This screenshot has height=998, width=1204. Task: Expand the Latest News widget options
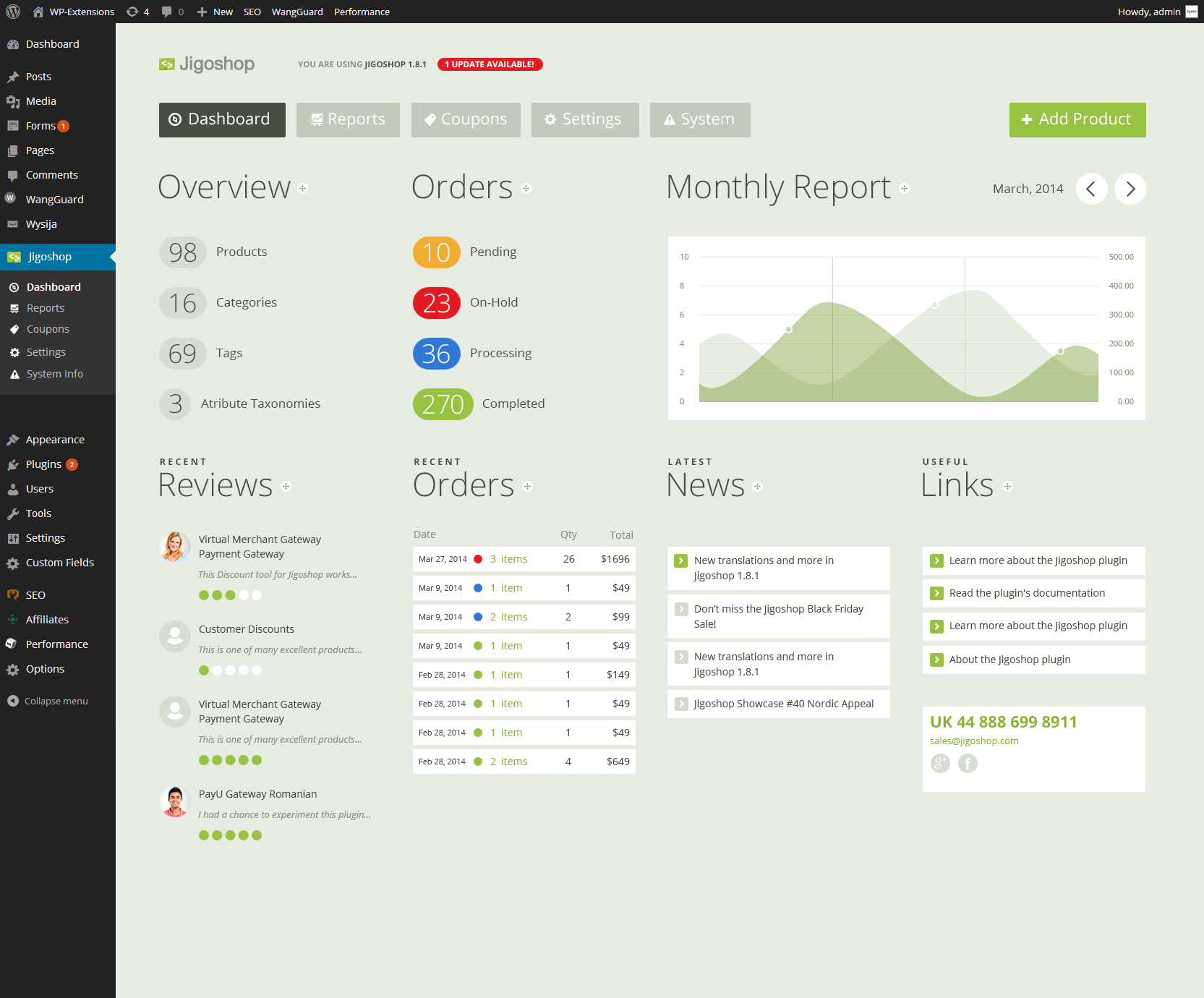[757, 487]
